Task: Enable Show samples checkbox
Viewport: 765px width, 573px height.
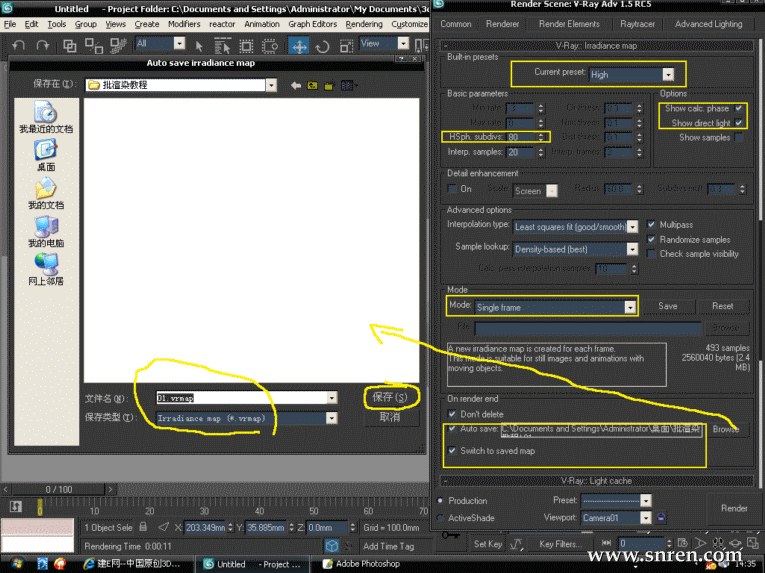Action: point(739,138)
